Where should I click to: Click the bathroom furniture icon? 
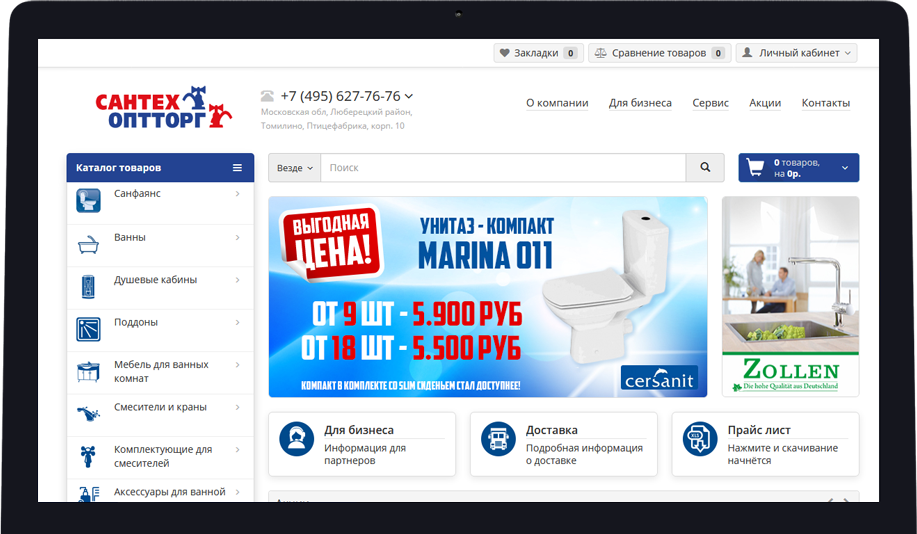coord(88,371)
